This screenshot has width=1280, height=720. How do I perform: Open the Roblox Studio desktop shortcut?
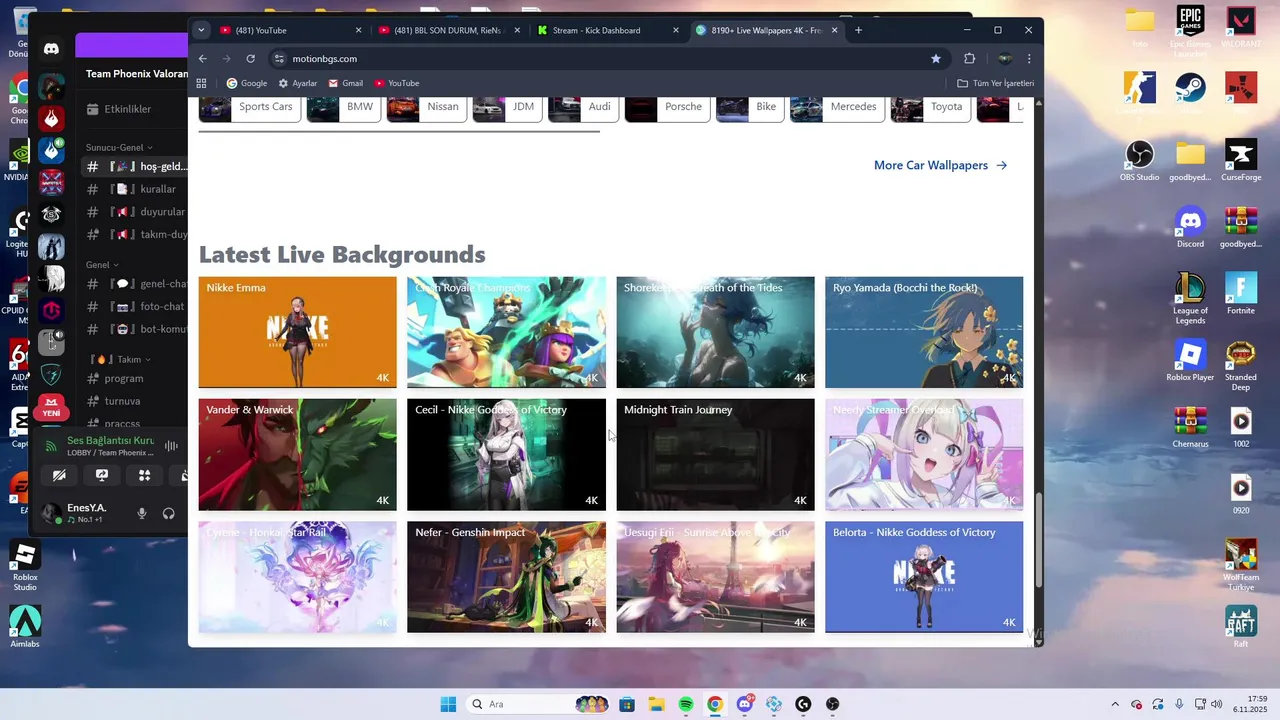click(x=25, y=565)
